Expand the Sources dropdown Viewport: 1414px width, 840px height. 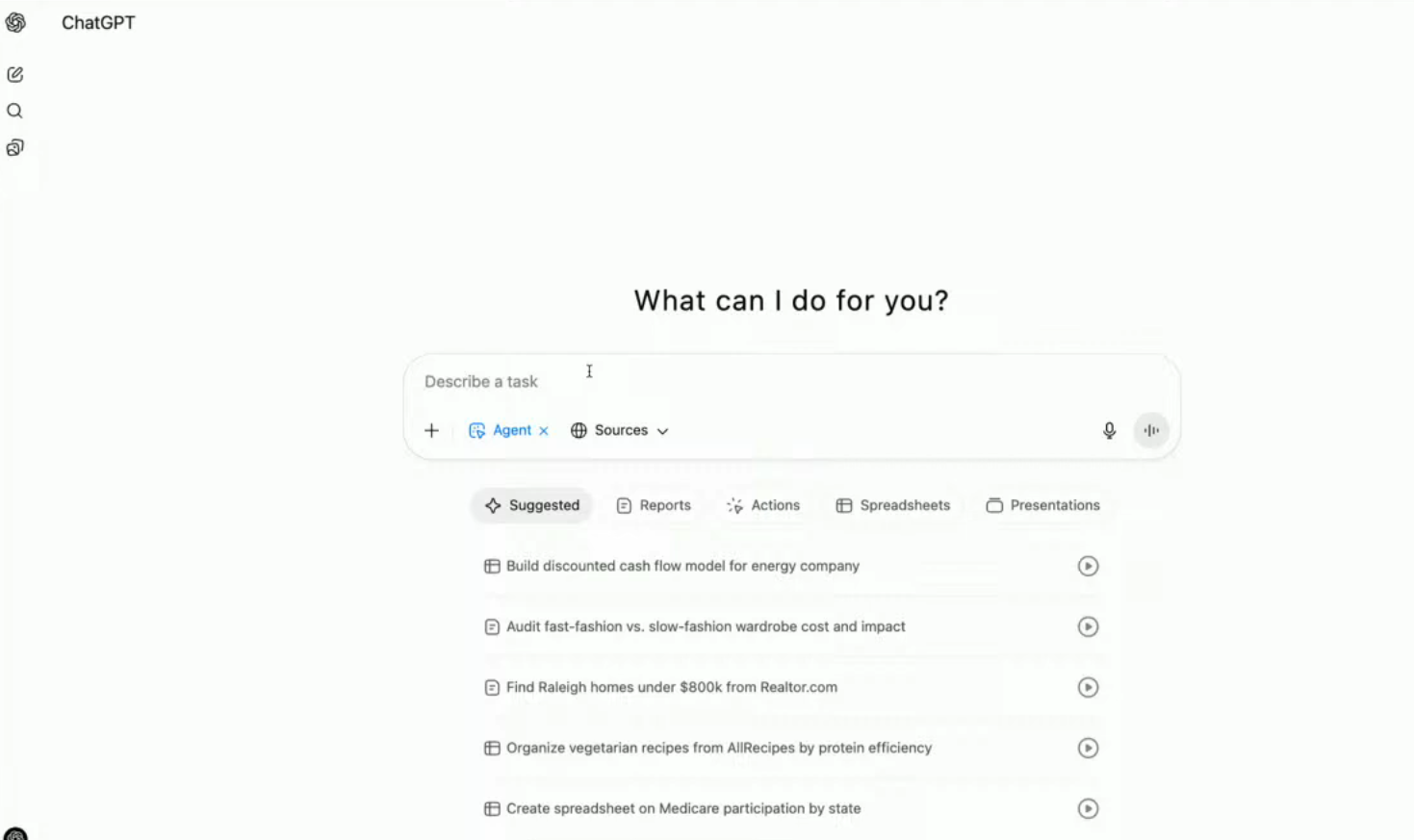[620, 430]
